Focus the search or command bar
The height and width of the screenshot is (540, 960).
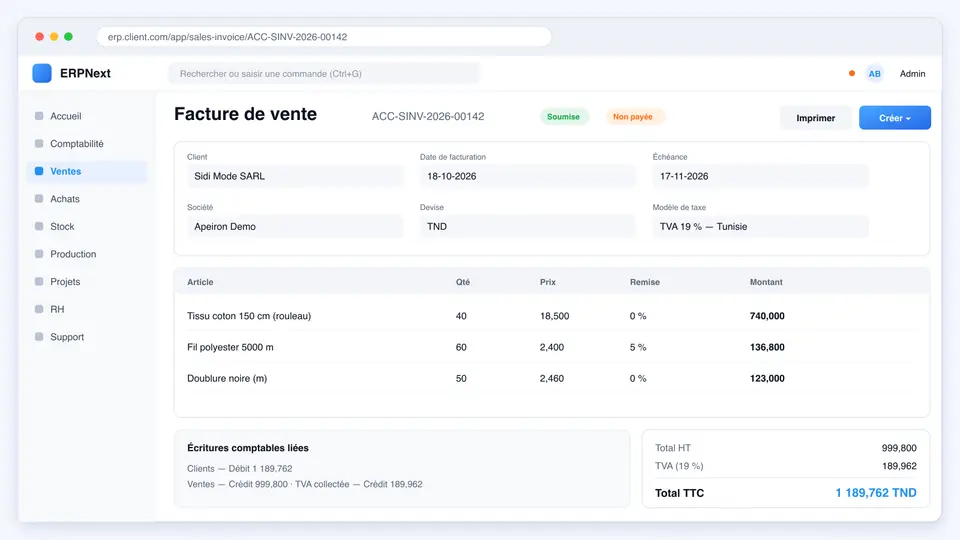pyautogui.click(x=324, y=73)
